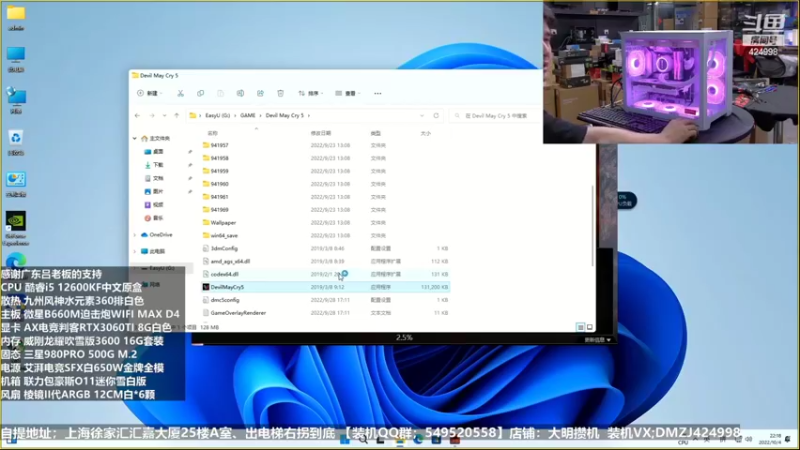Image resolution: width=800 pixels, height=450 pixels.
Task: Sort by the Type (类型) column header
Action: click(376, 133)
